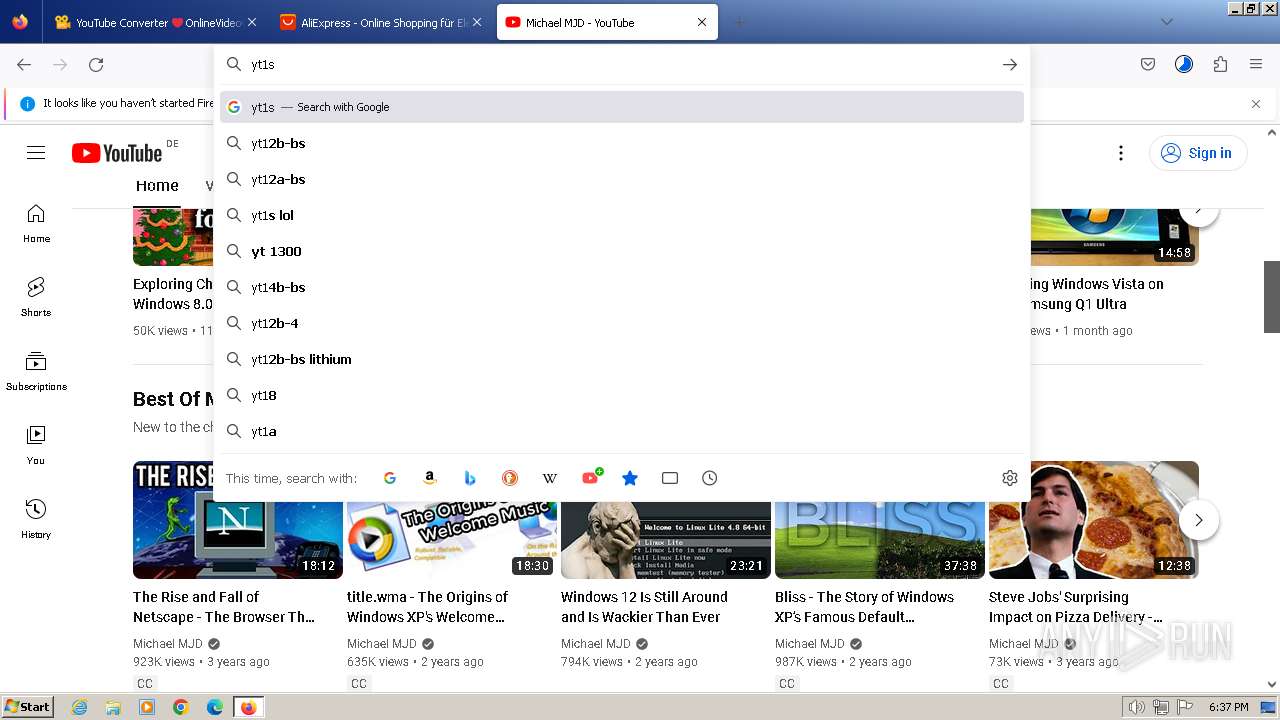1280x720 pixels.
Task: Search this time with Bing
Action: (x=470, y=478)
